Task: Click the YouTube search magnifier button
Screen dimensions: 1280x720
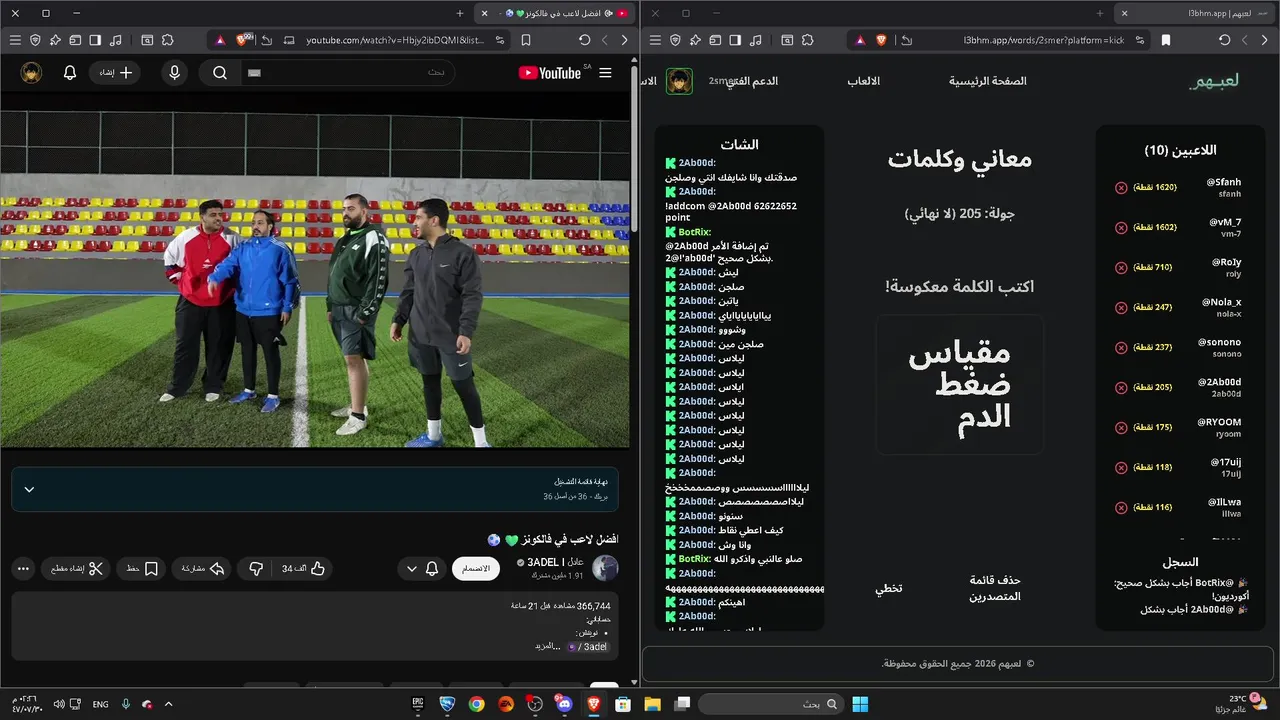Action: [220, 73]
